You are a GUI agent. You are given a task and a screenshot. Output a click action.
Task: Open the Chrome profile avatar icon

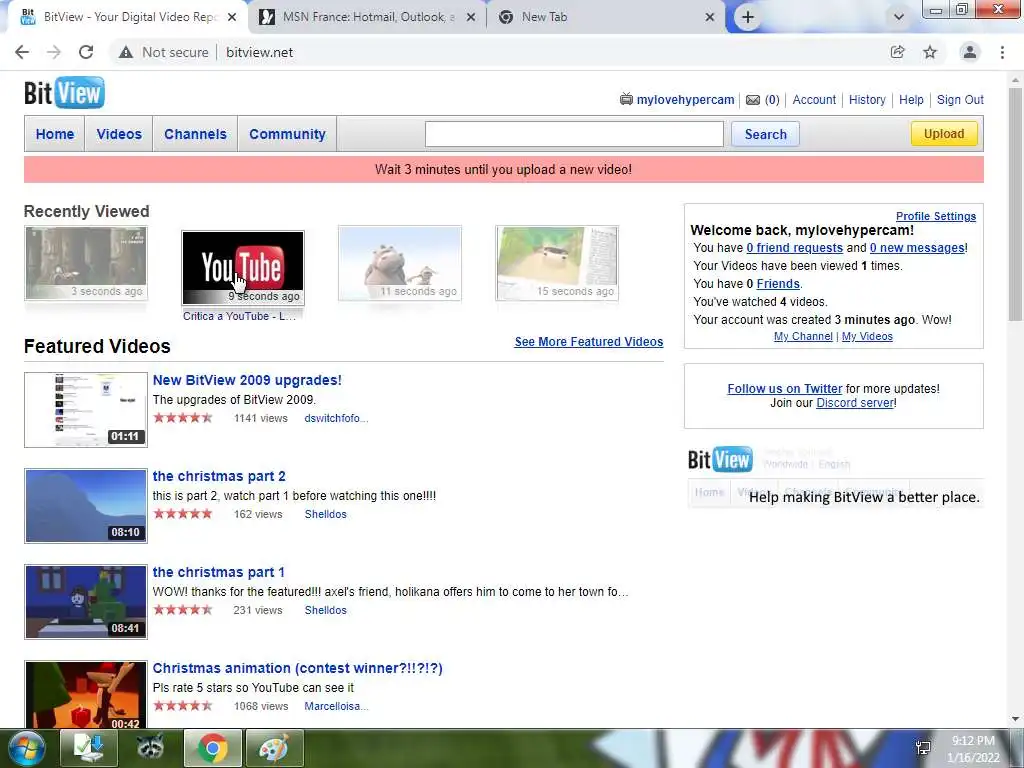[x=970, y=52]
